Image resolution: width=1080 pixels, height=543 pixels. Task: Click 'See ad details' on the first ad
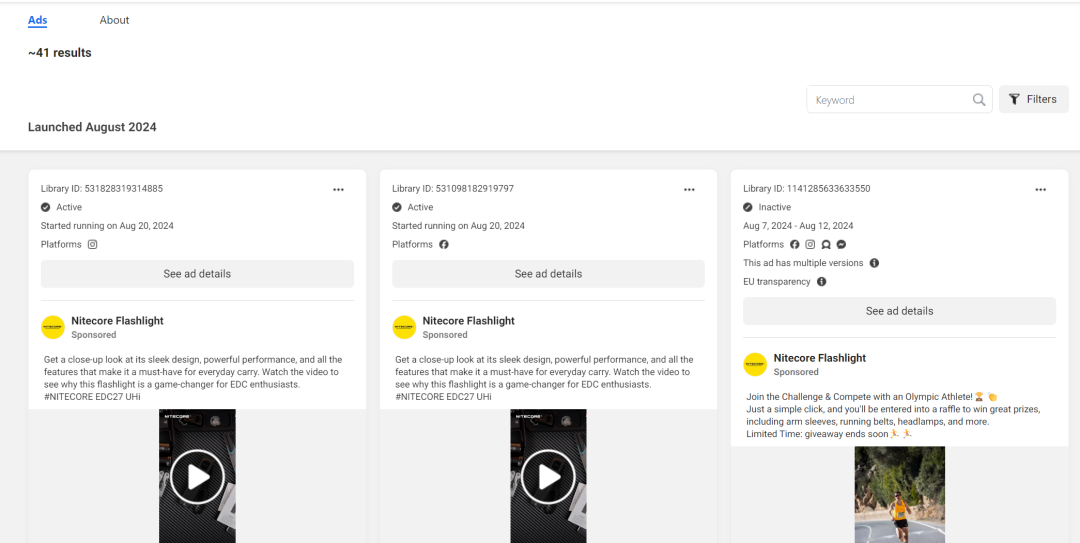coord(197,274)
